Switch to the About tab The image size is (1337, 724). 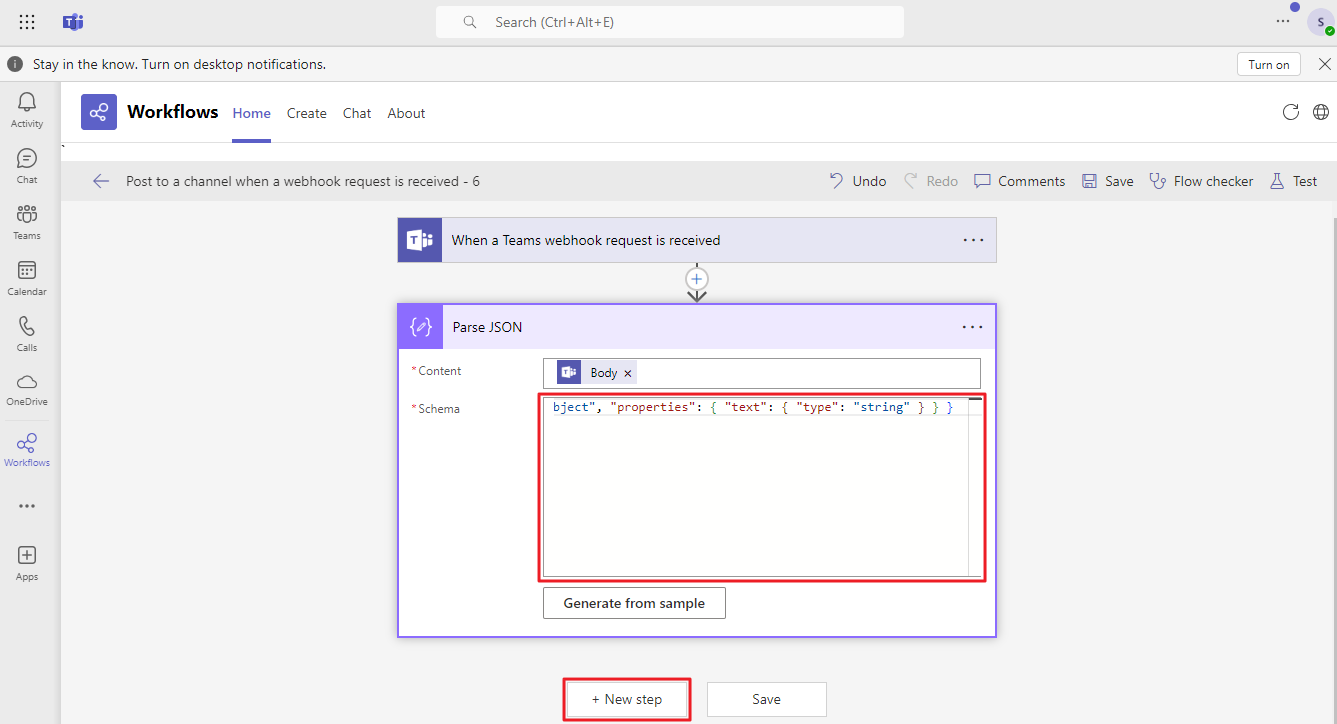(x=407, y=113)
